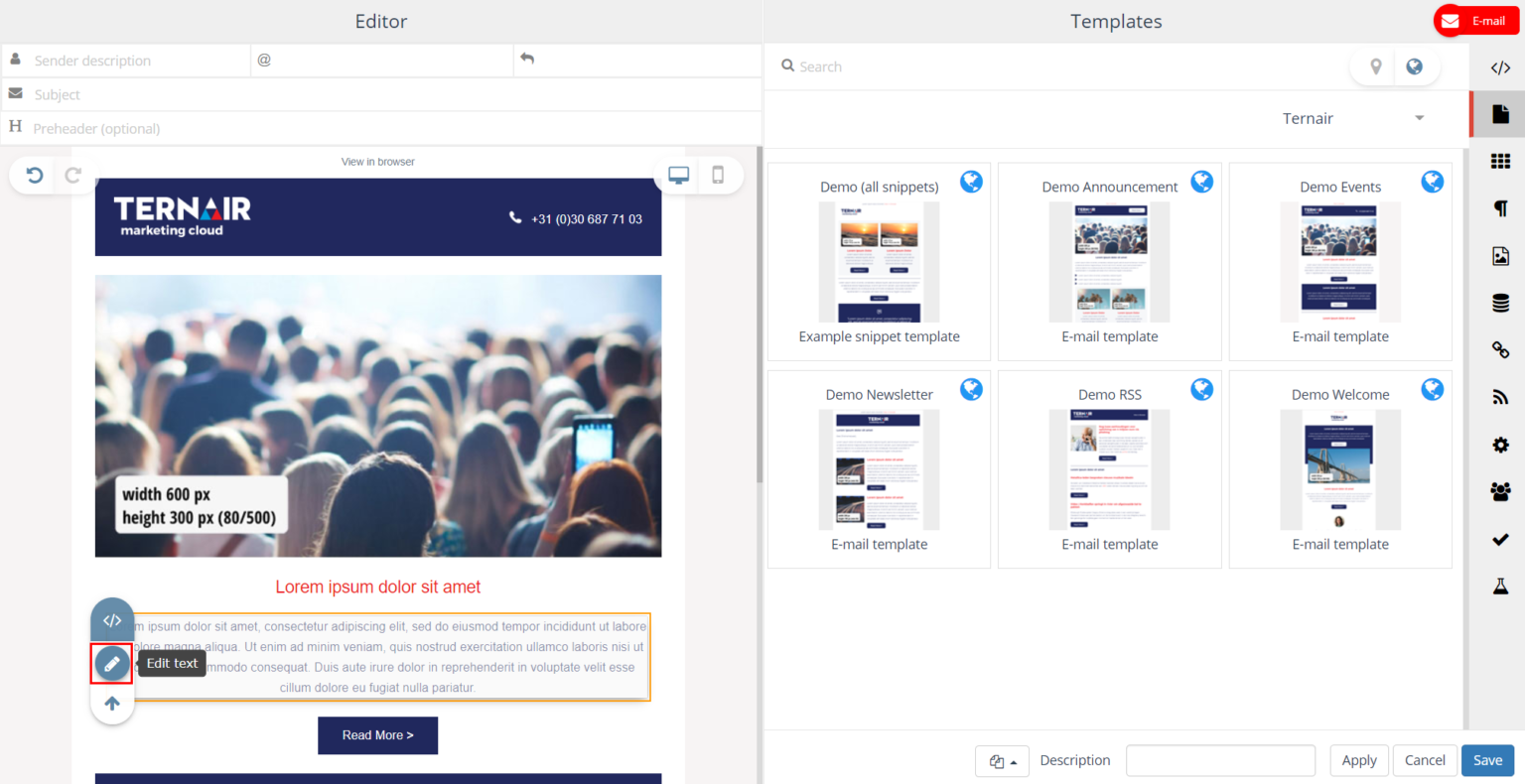Image resolution: width=1525 pixels, height=784 pixels.
Task: Focus the Sender description field
Action: [126, 61]
